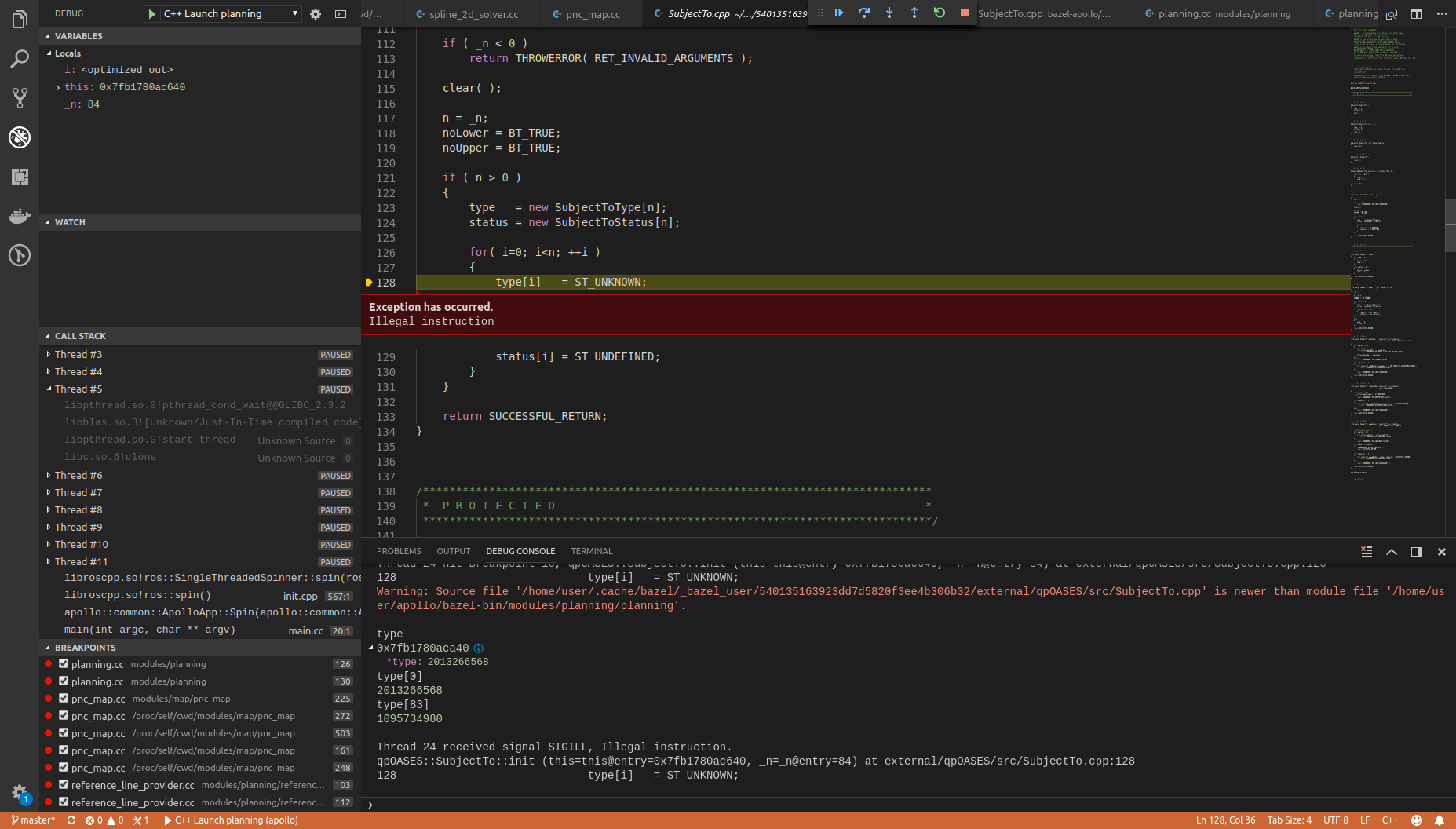Viewport: 1456px width, 829px height.
Task: Toggle breakpoint pnc_map.cc line 503
Action: tap(64, 733)
